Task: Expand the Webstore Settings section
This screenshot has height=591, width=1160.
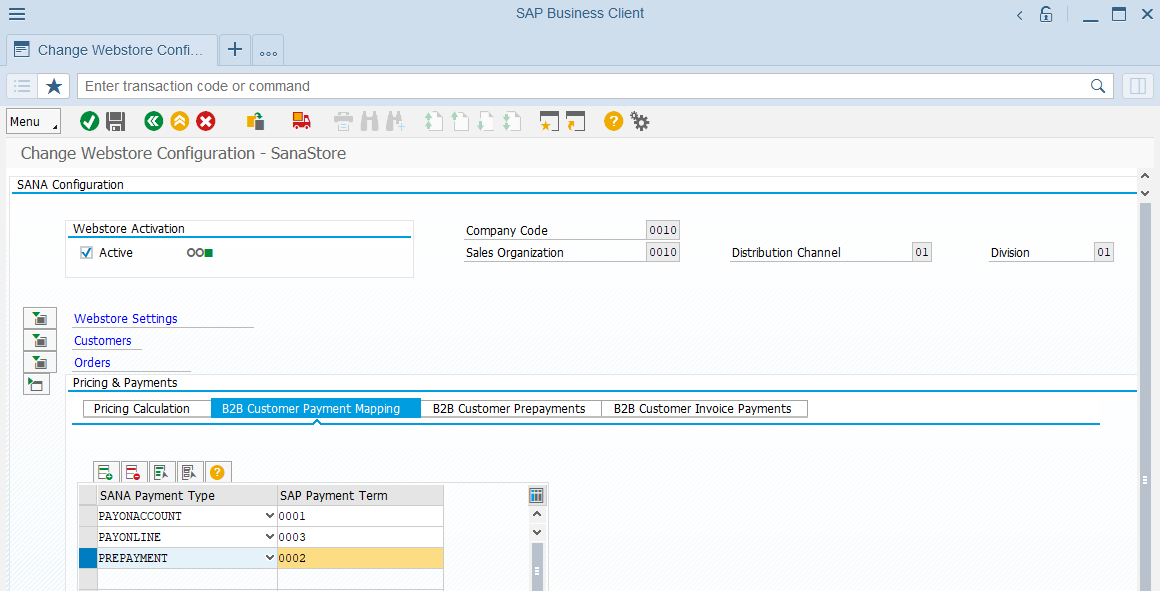Action: point(40,319)
